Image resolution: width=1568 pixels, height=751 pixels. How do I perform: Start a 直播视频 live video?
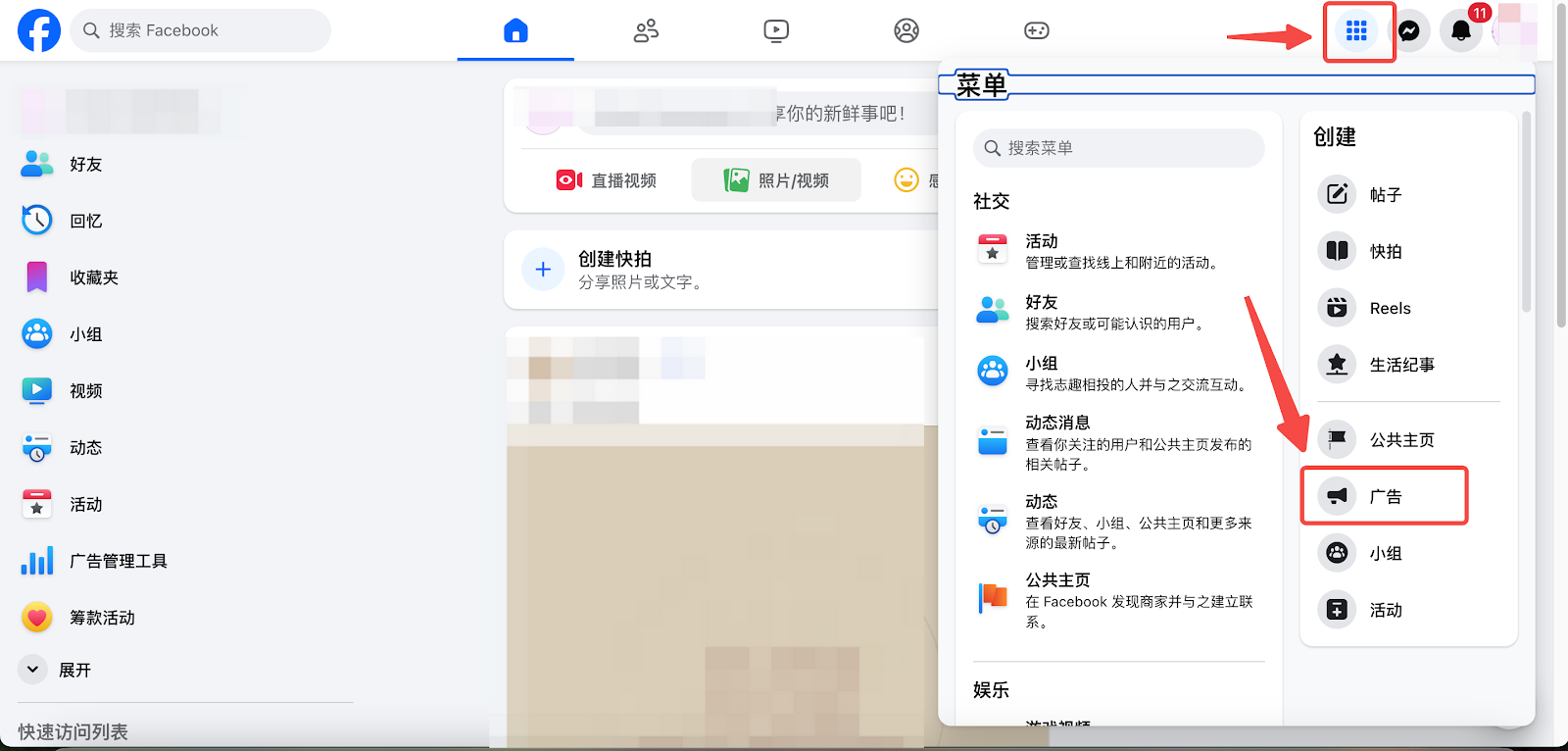pos(606,180)
